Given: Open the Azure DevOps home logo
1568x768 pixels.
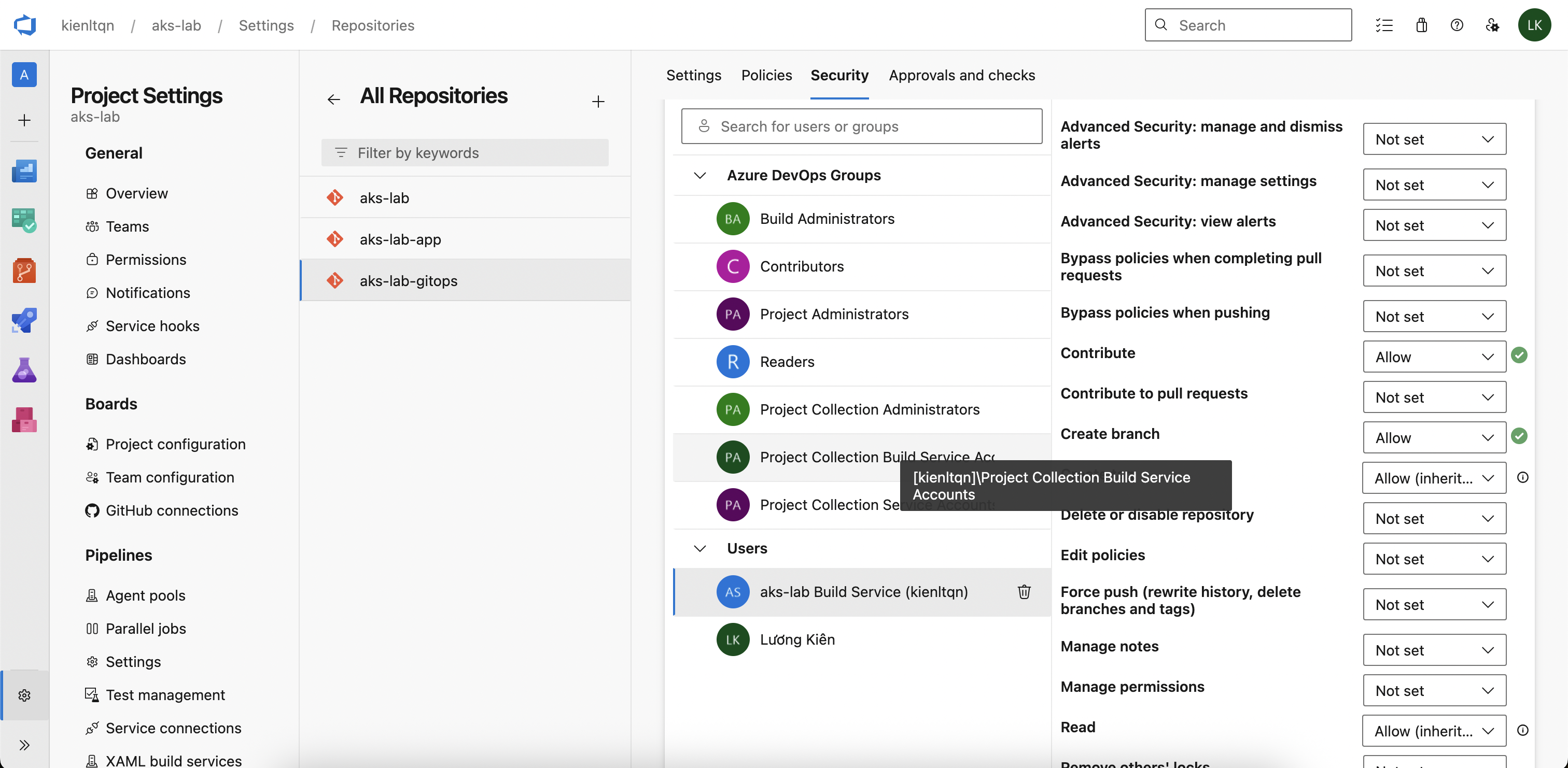Looking at the screenshot, I should point(25,25).
